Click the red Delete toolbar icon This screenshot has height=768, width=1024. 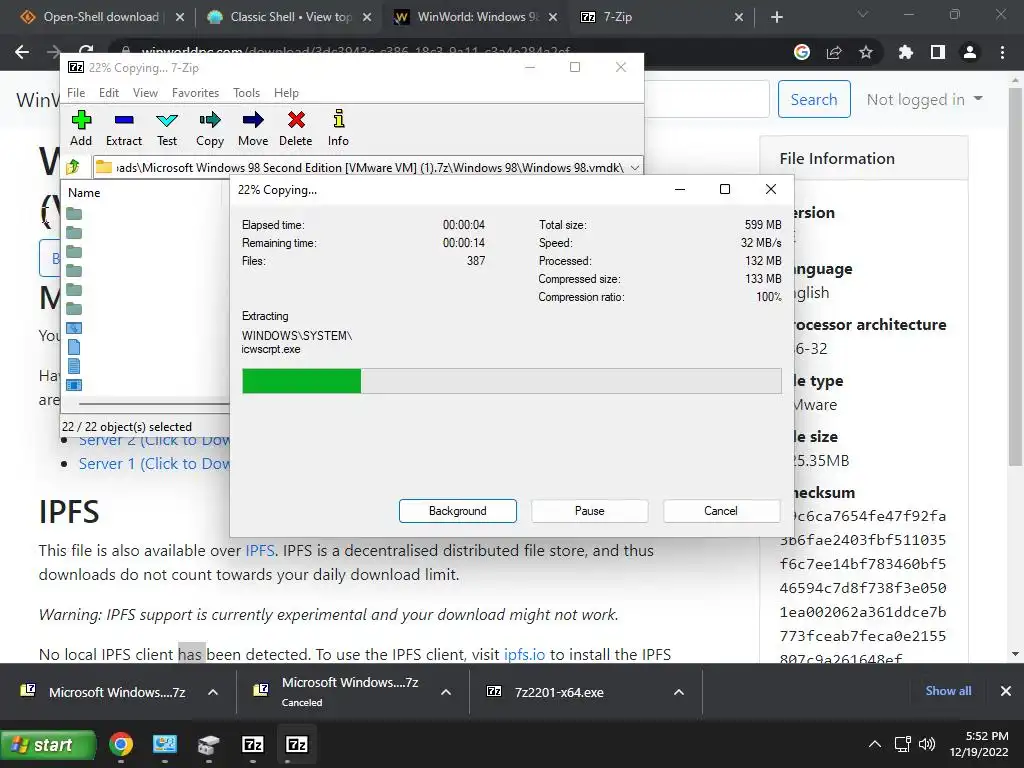point(296,128)
